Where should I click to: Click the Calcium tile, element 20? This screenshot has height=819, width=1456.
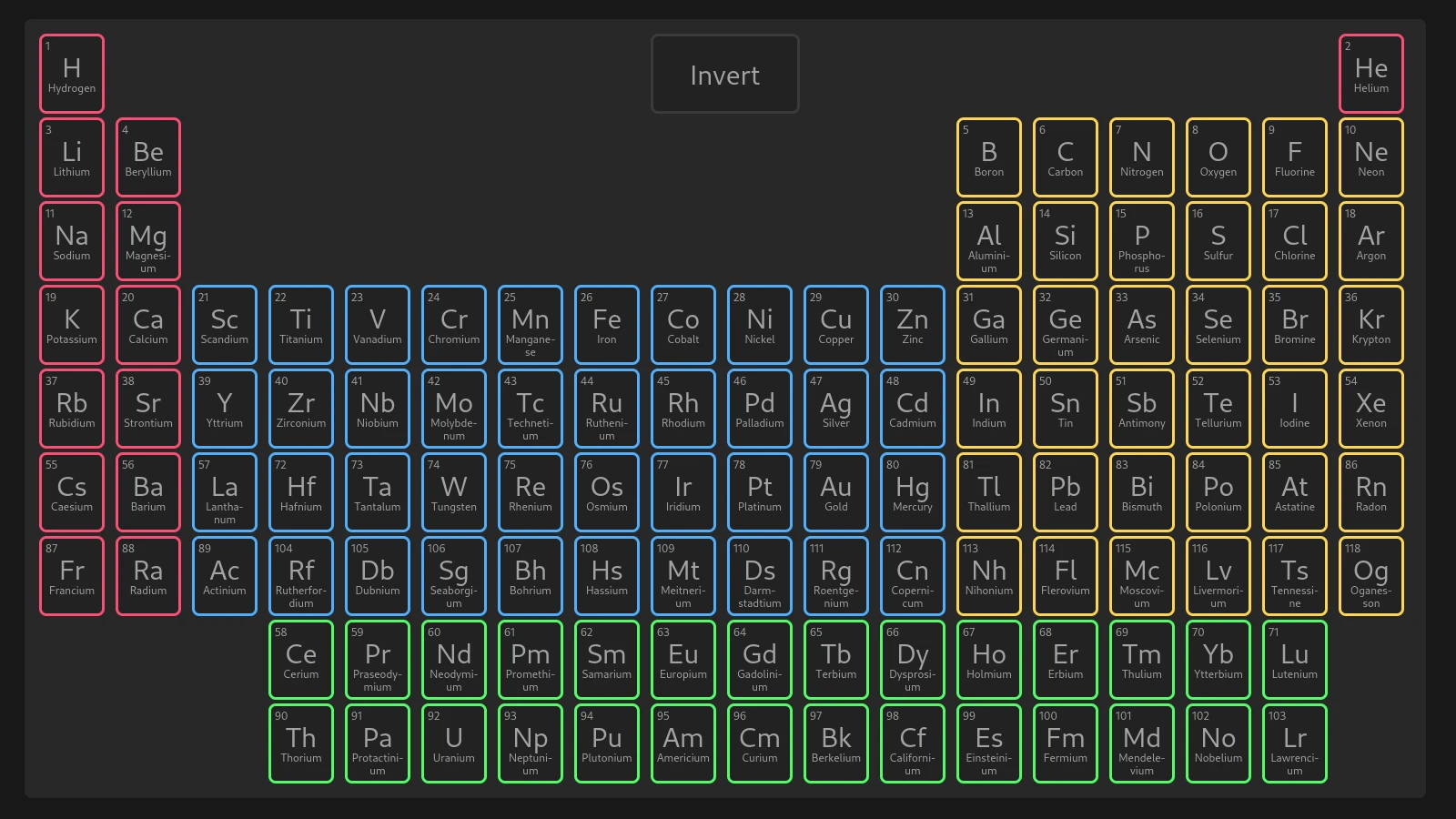point(148,324)
